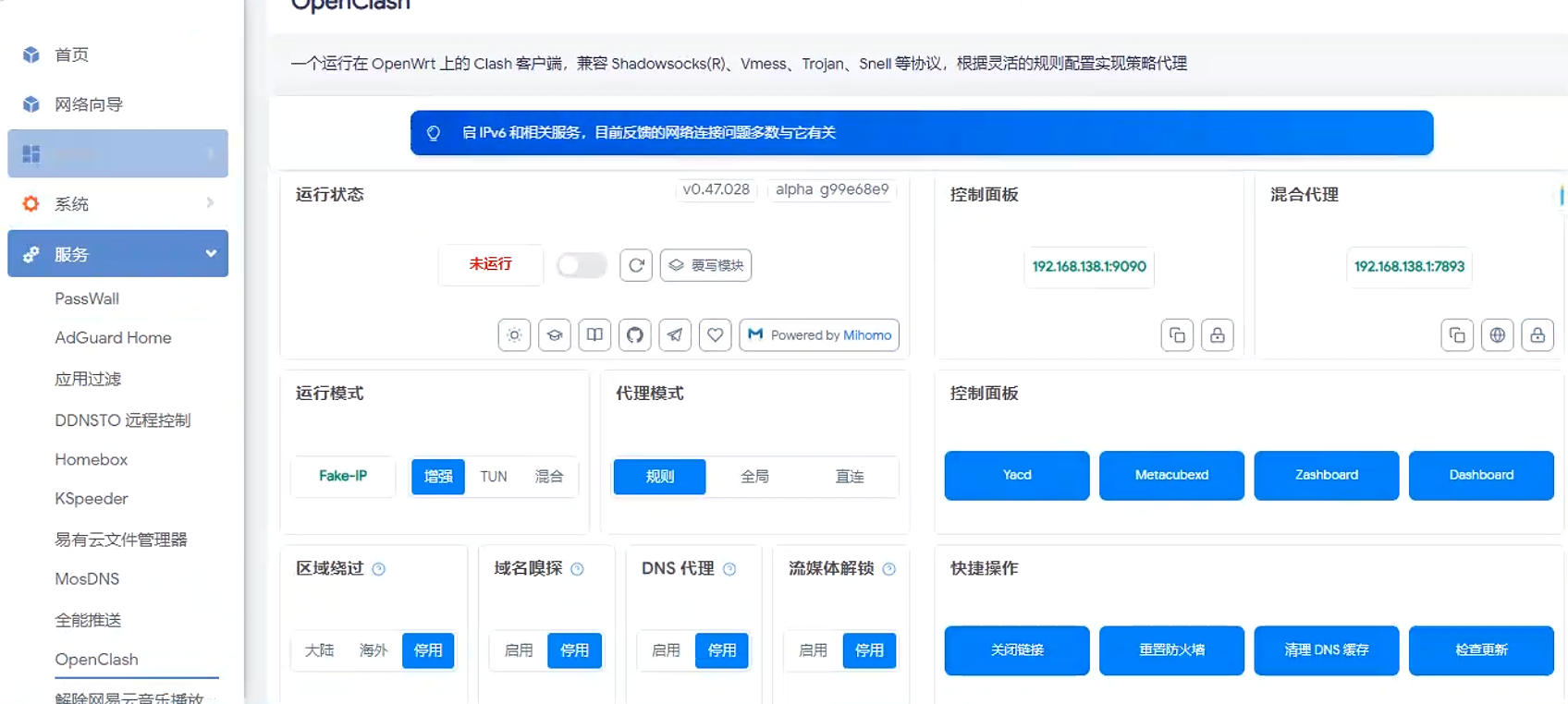The image size is (1568, 704).
Task: Click the lightbulb icon in the blue notice banner
Action: [433, 133]
